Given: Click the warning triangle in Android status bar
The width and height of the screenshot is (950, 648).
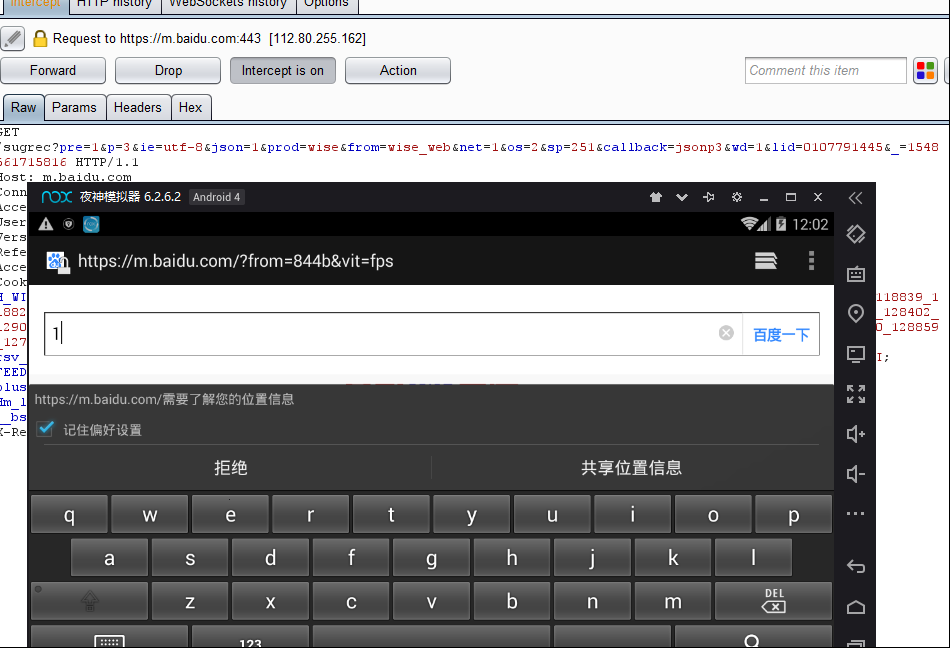Looking at the screenshot, I should coord(46,224).
